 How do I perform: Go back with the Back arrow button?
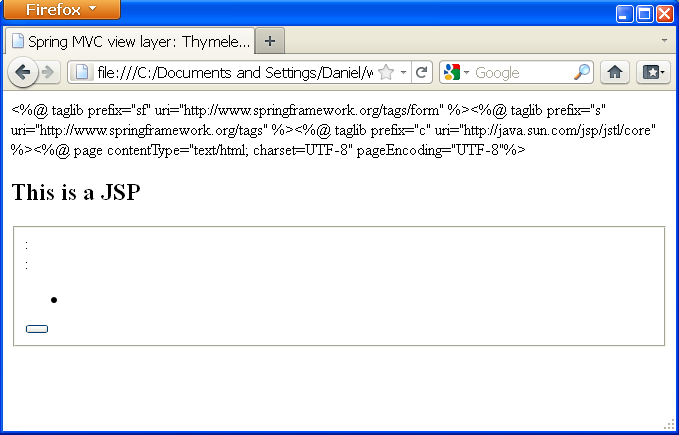click(x=23, y=72)
